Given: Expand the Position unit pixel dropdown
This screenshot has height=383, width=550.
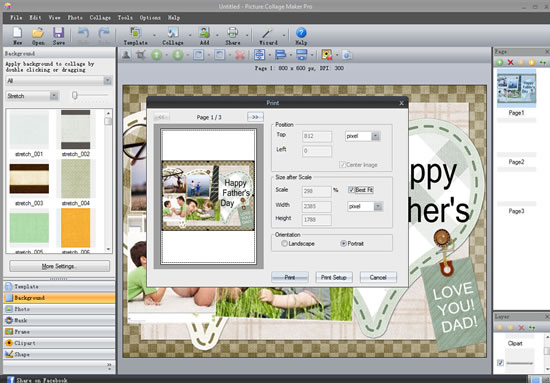Looking at the screenshot, I should (376, 136).
